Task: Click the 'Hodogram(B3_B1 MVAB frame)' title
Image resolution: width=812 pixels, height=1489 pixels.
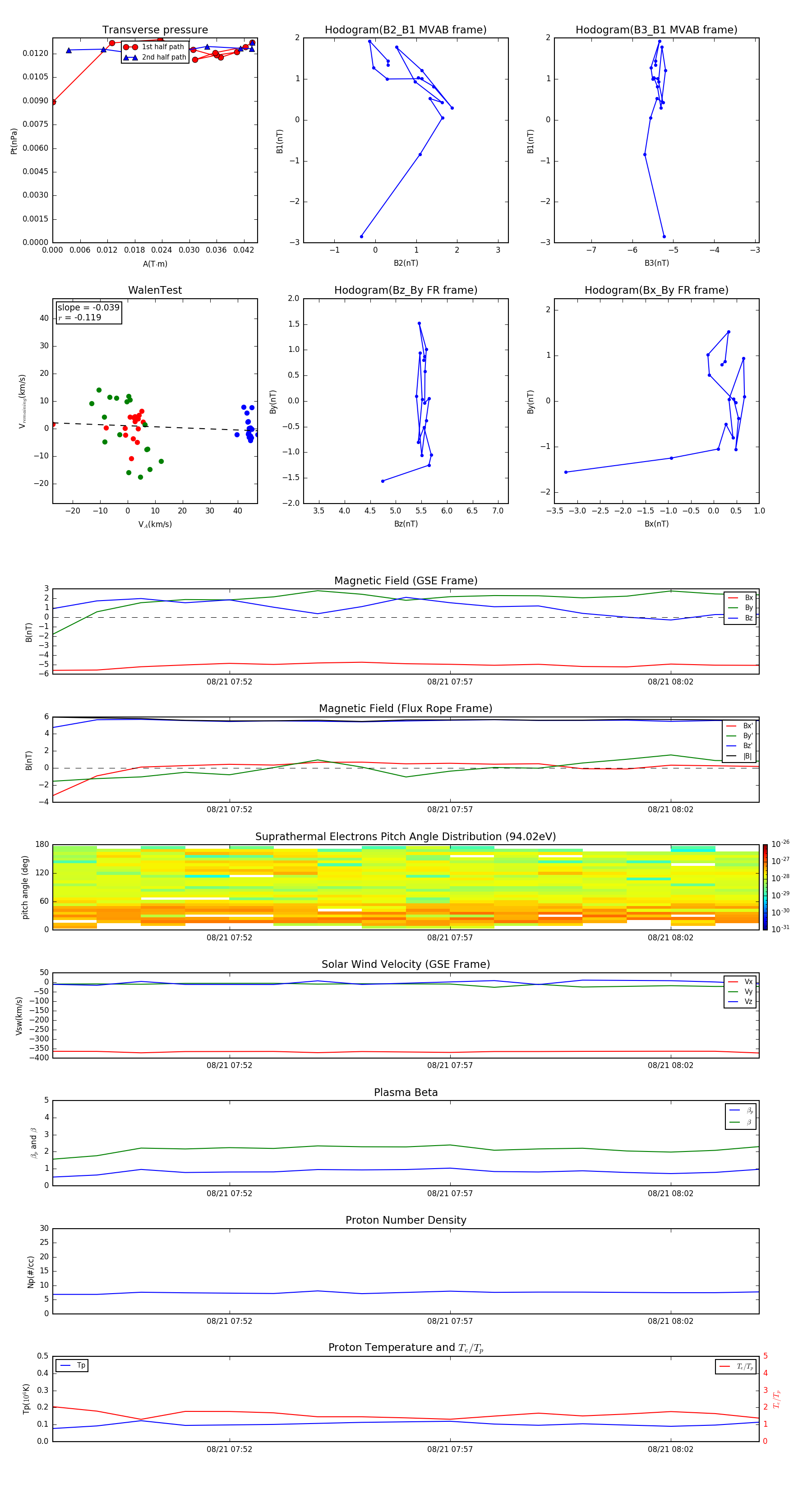Action: click(x=656, y=30)
